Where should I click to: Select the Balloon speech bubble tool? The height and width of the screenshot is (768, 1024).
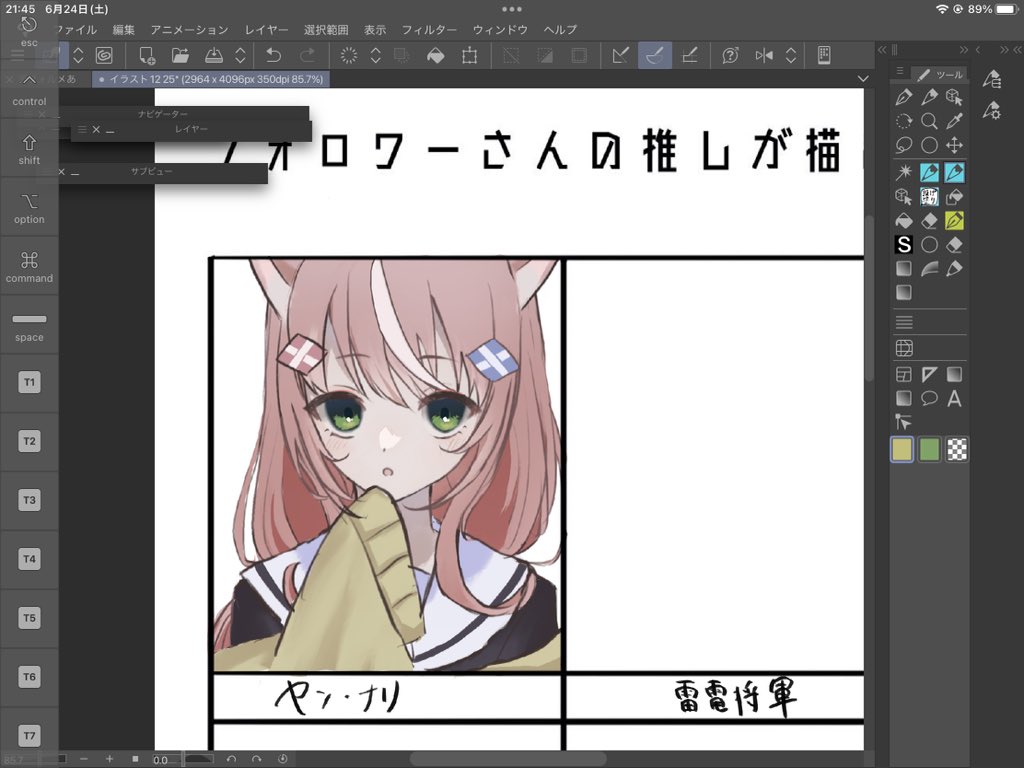point(927,397)
